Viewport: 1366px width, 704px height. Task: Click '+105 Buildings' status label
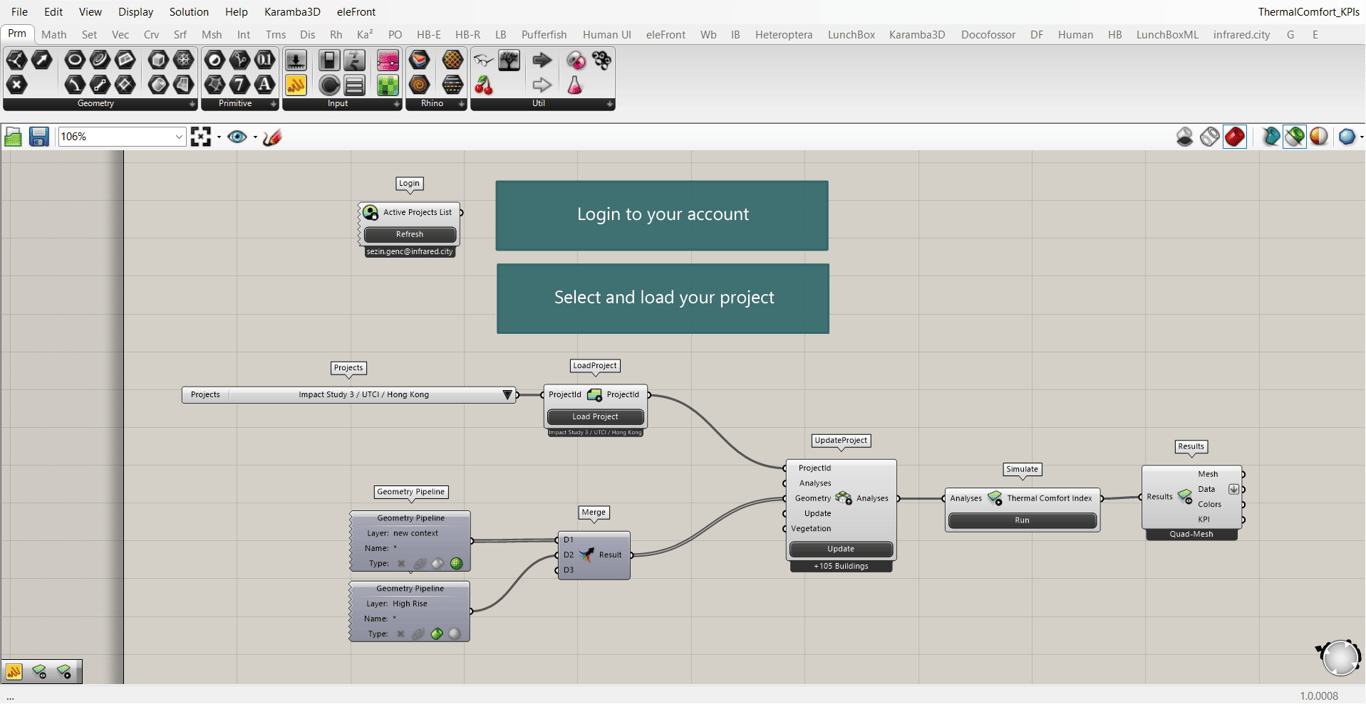pos(841,566)
